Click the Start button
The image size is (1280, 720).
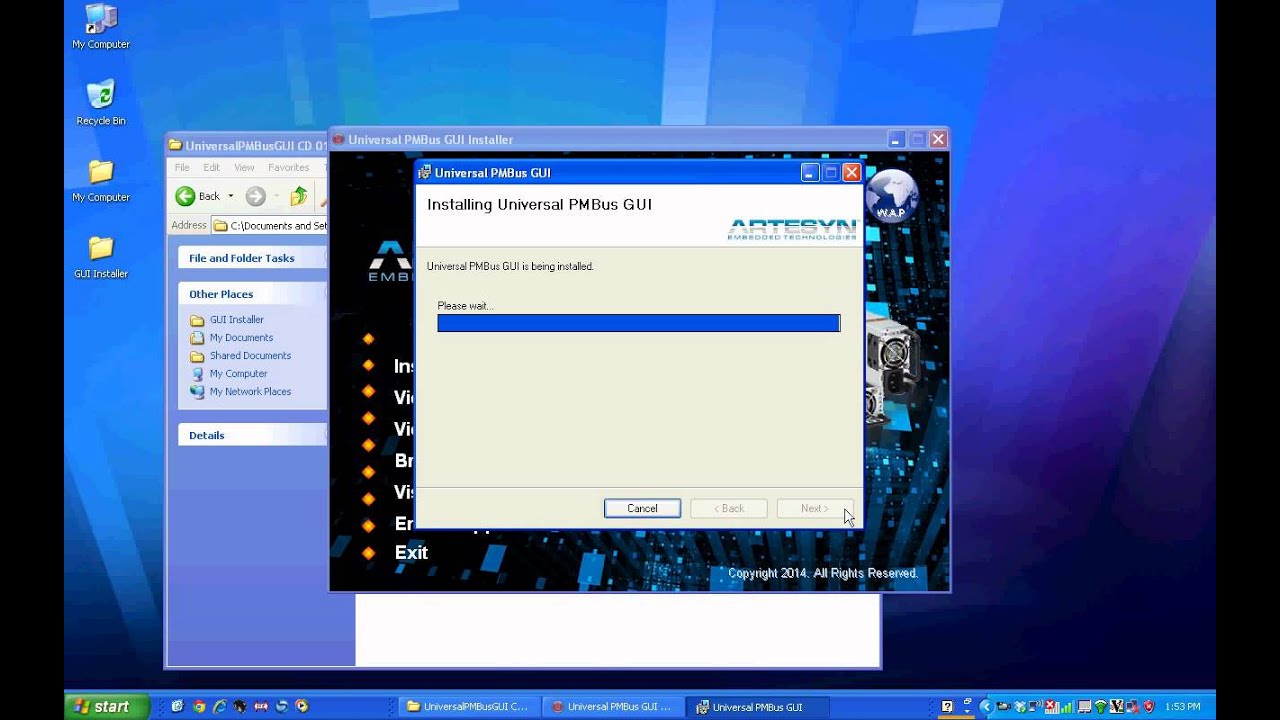(107, 706)
